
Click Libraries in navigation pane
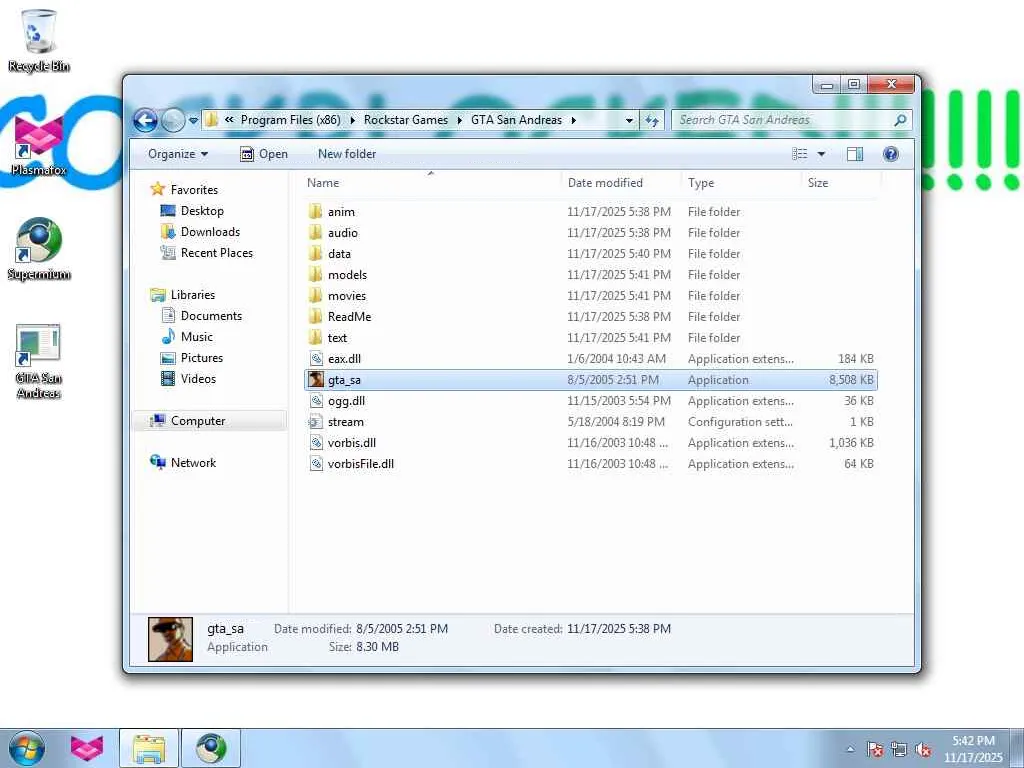pos(183,295)
